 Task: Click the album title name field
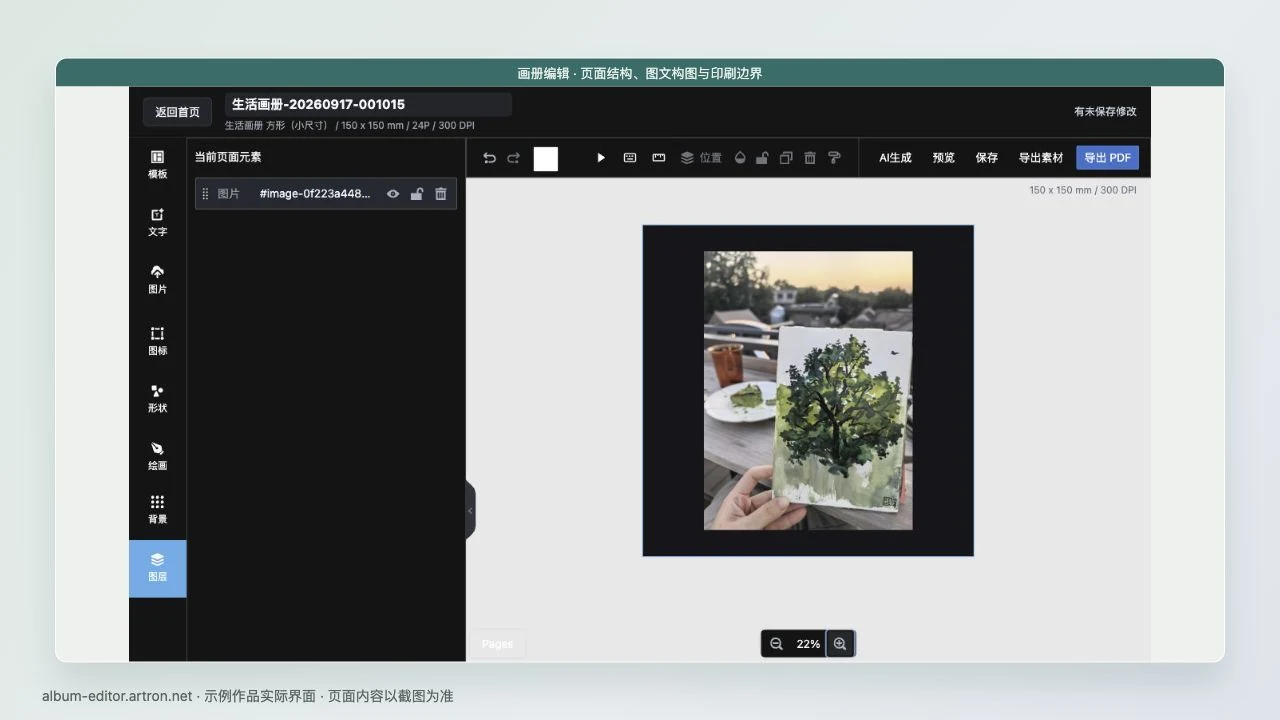(368, 104)
